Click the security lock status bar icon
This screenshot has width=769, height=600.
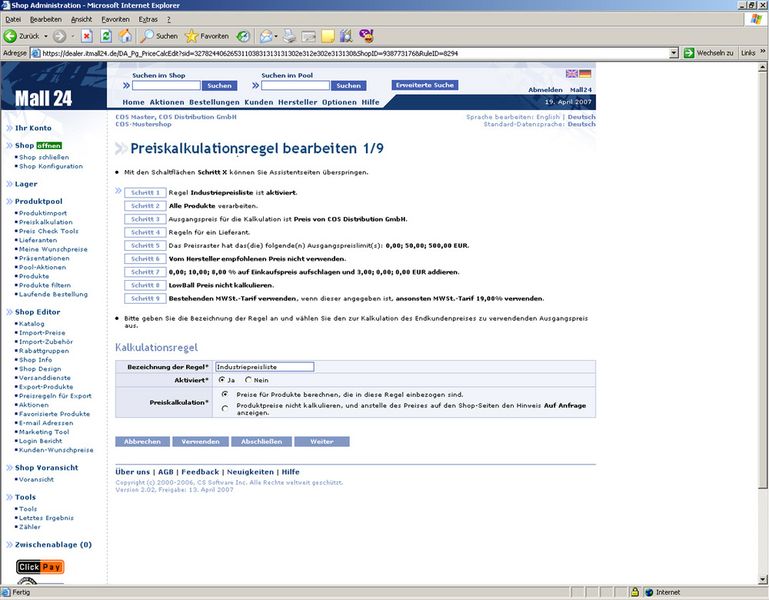635,592
